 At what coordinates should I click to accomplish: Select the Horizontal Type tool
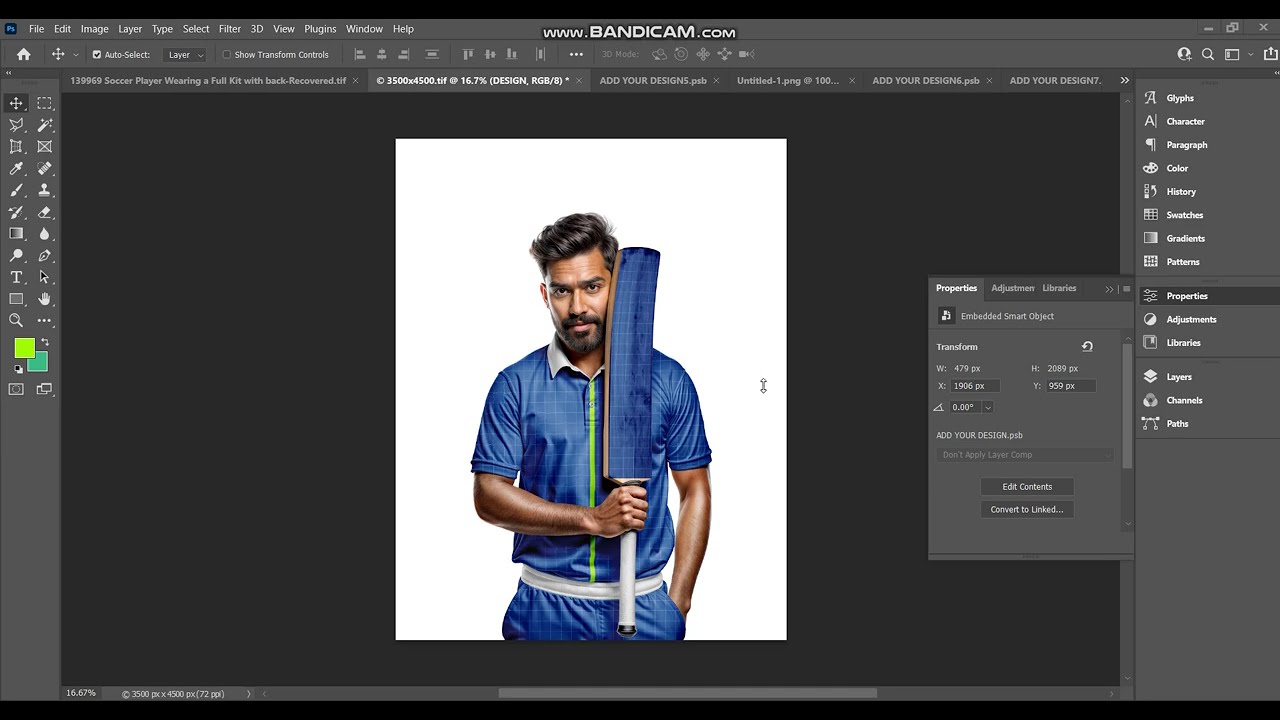click(x=16, y=277)
